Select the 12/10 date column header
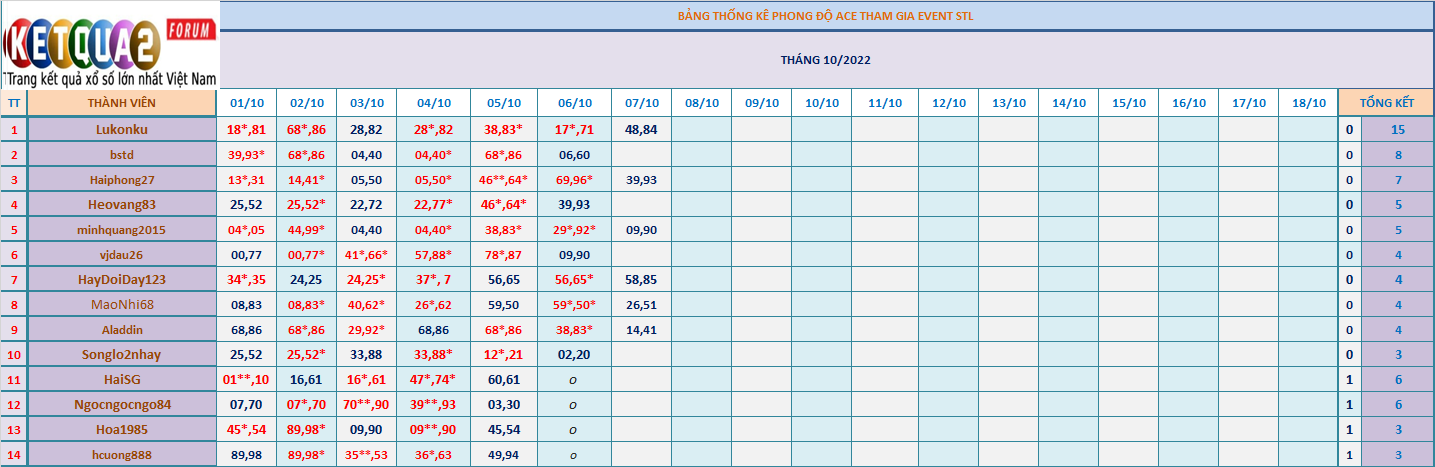 (948, 103)
